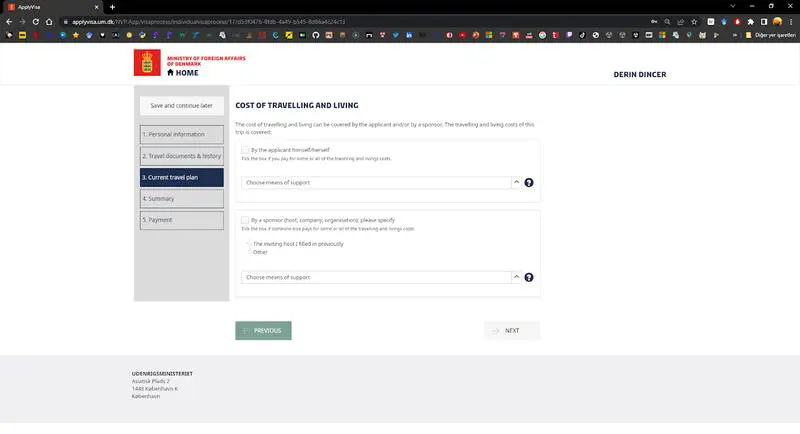The image size is (800, 434).
Task: Expand the bookmarks overflow chevron
Action: (x=735, y=35)
